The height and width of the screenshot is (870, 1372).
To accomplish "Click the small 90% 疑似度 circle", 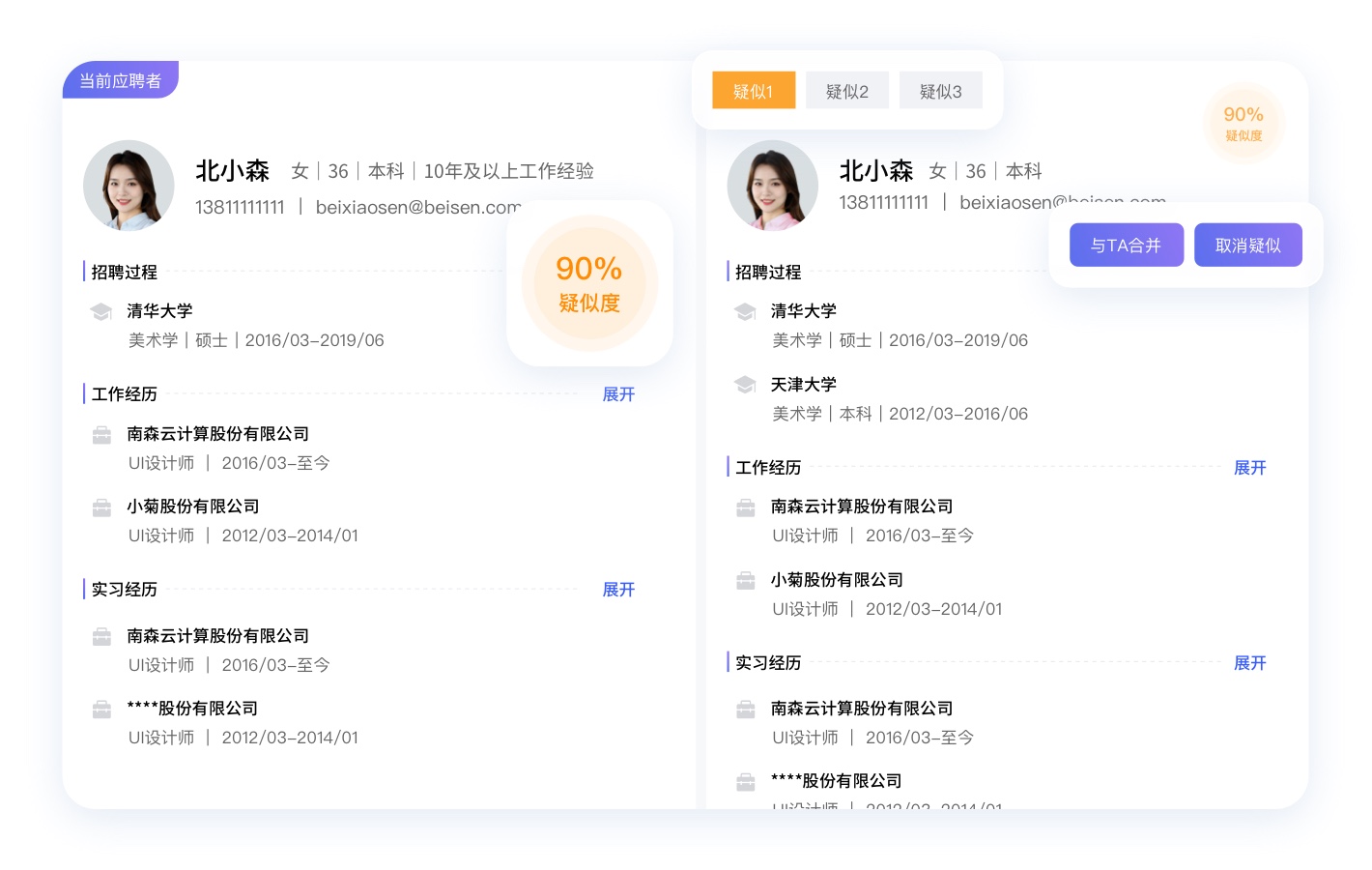I will 1243,123.
